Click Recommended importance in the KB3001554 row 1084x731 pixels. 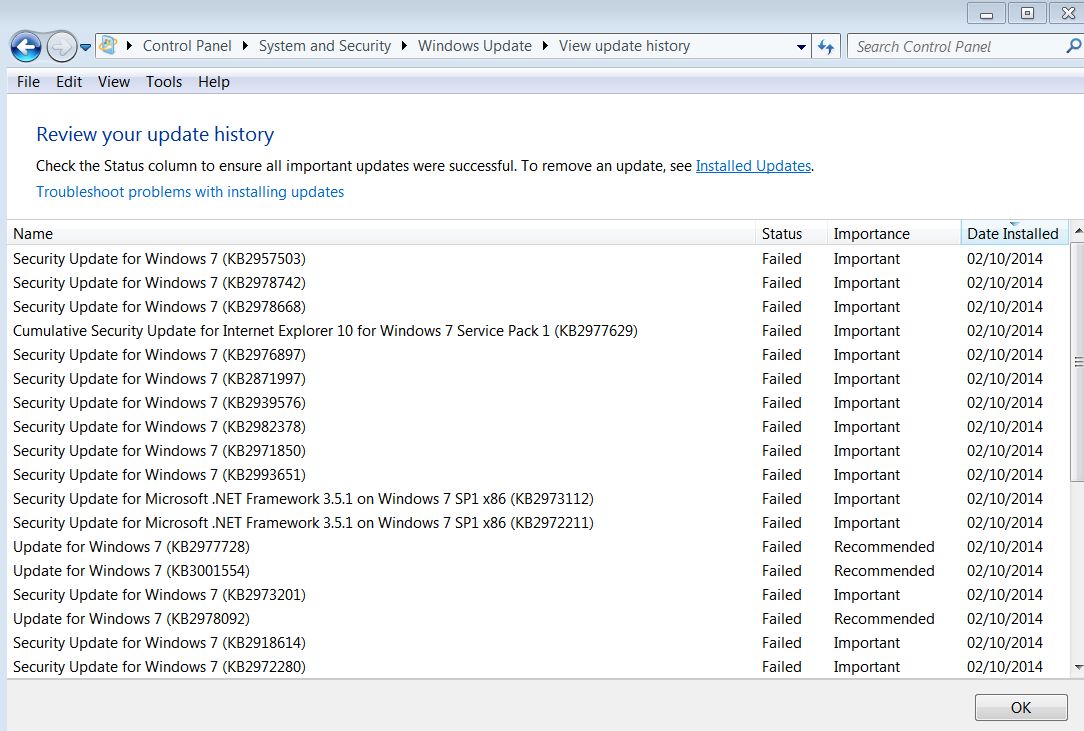[x=884, y=571]
